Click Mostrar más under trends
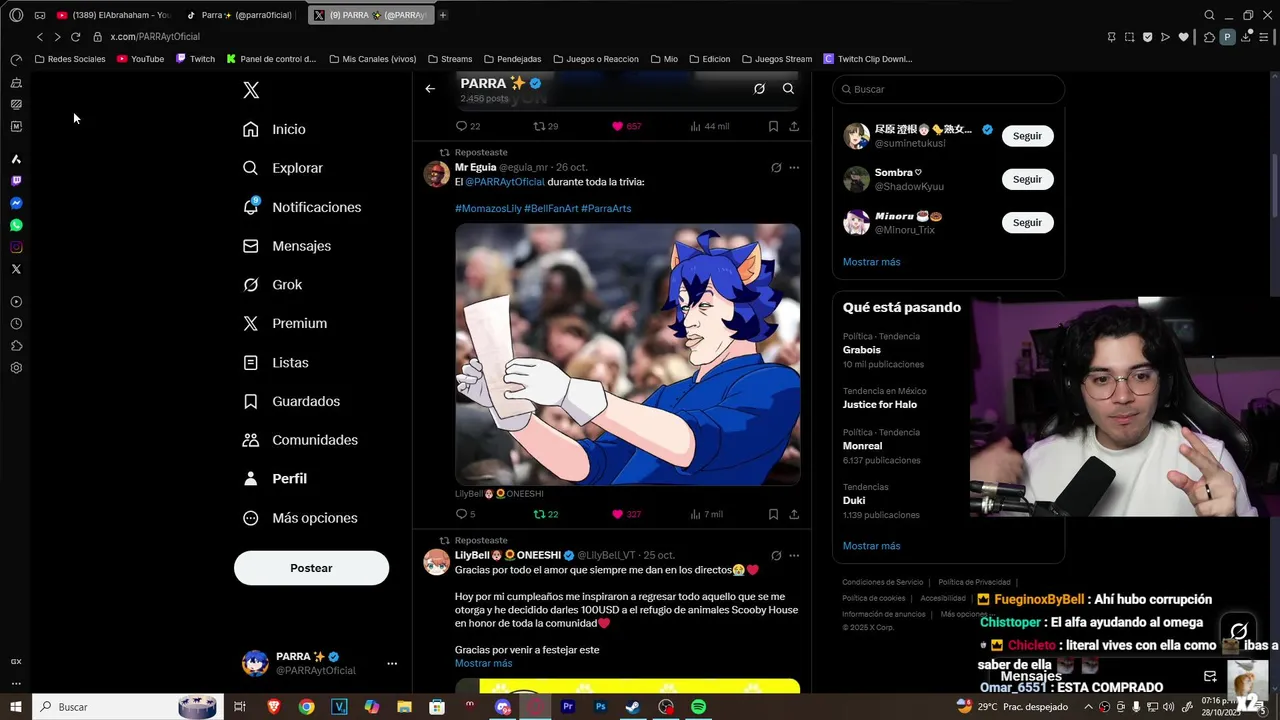This screenshot has height=720, width=1280. (x=871, y=546)
